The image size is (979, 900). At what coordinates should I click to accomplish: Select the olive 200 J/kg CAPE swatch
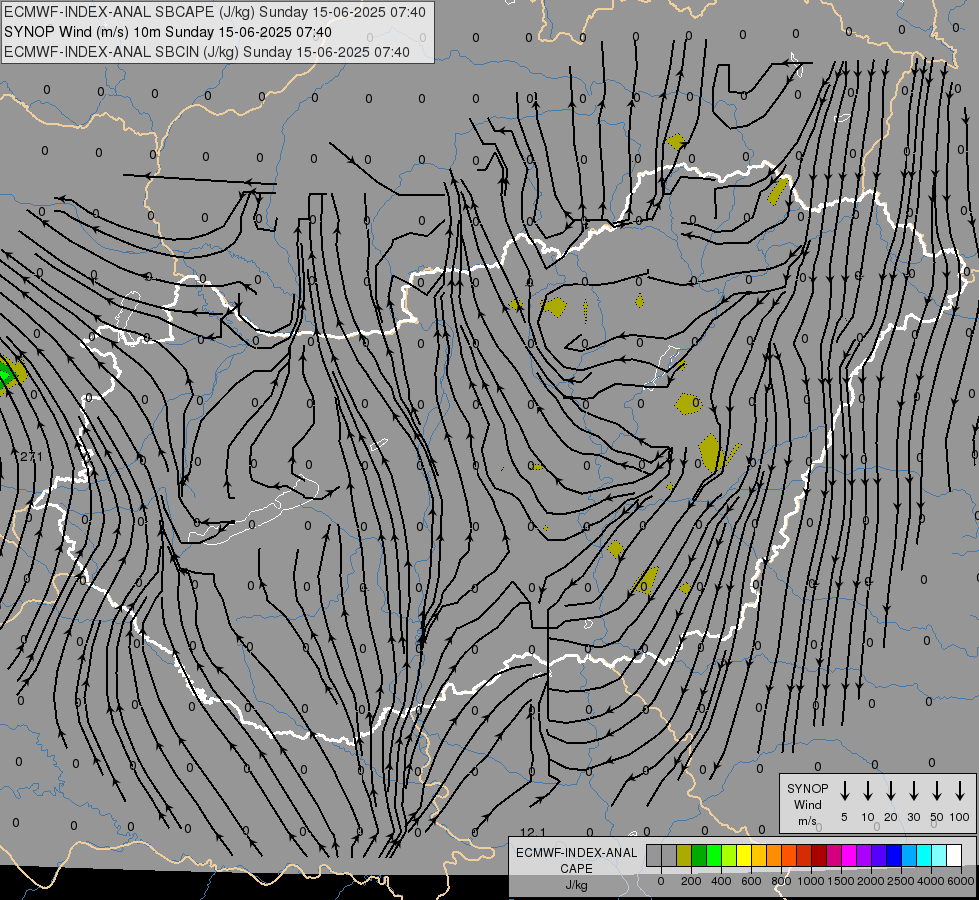(684, 855)
